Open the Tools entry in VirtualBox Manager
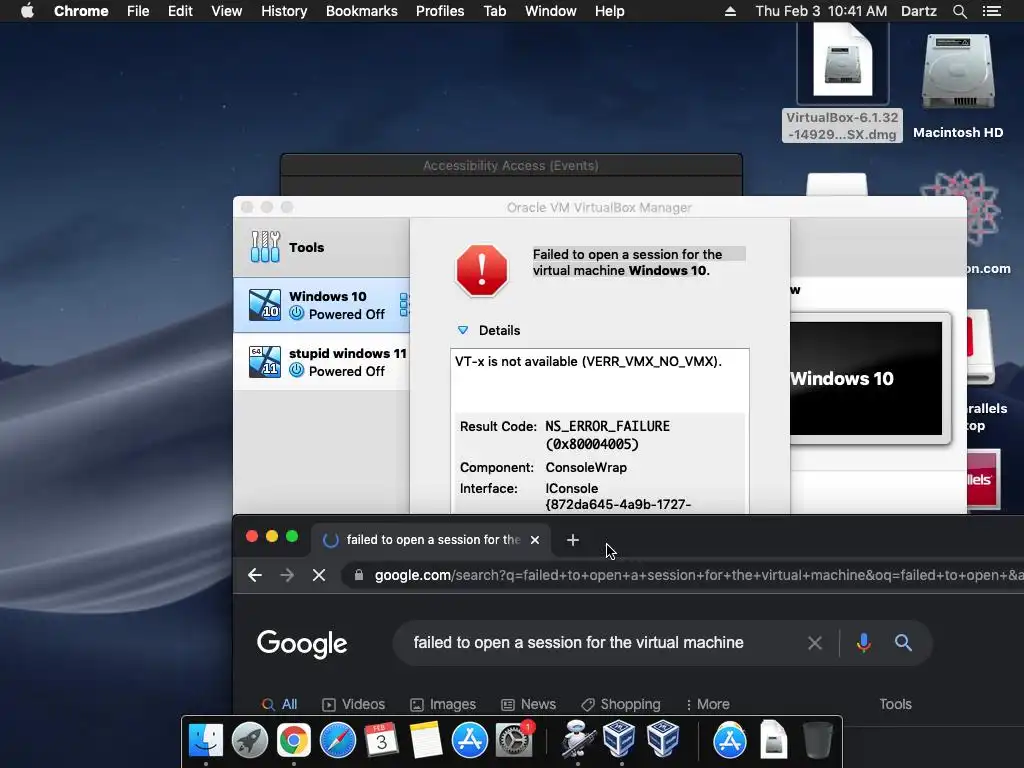 321,247
